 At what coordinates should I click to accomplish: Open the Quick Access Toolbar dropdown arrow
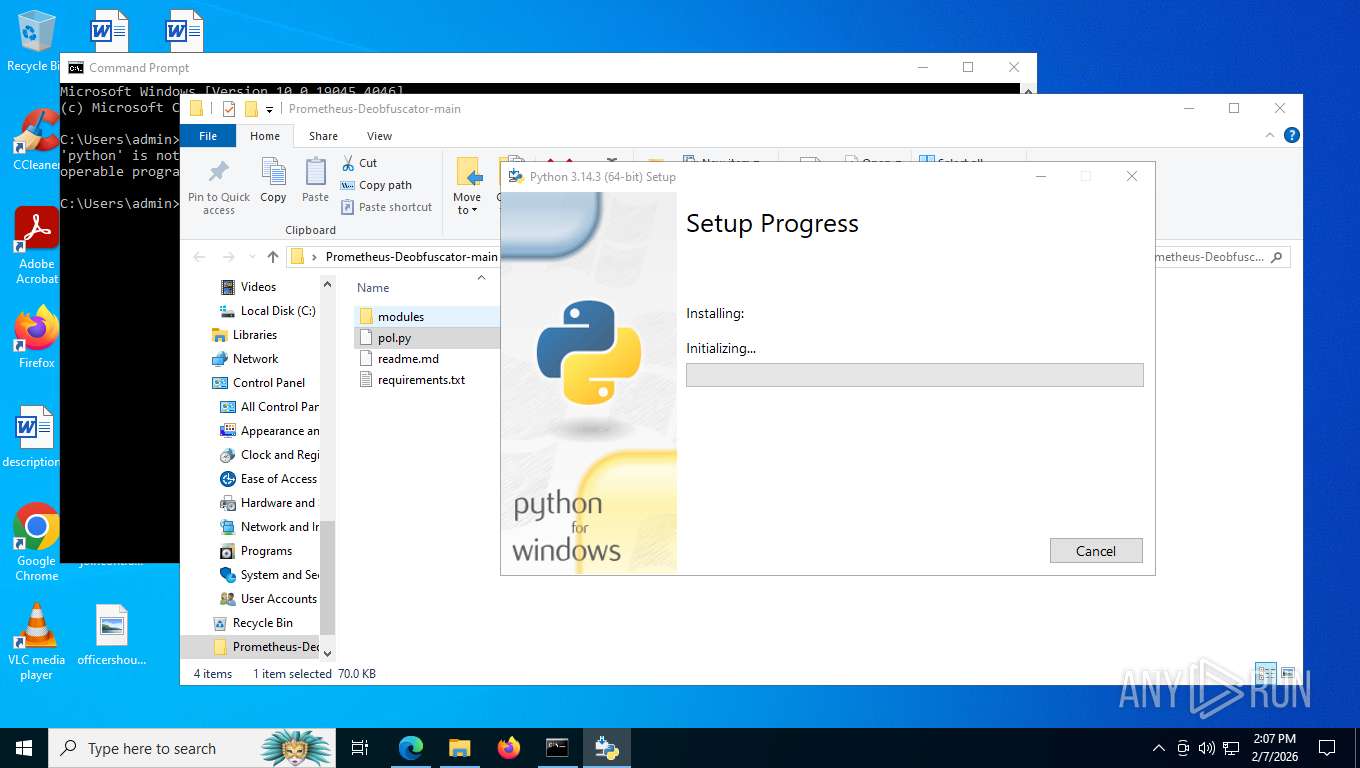(x=271, y=109)
